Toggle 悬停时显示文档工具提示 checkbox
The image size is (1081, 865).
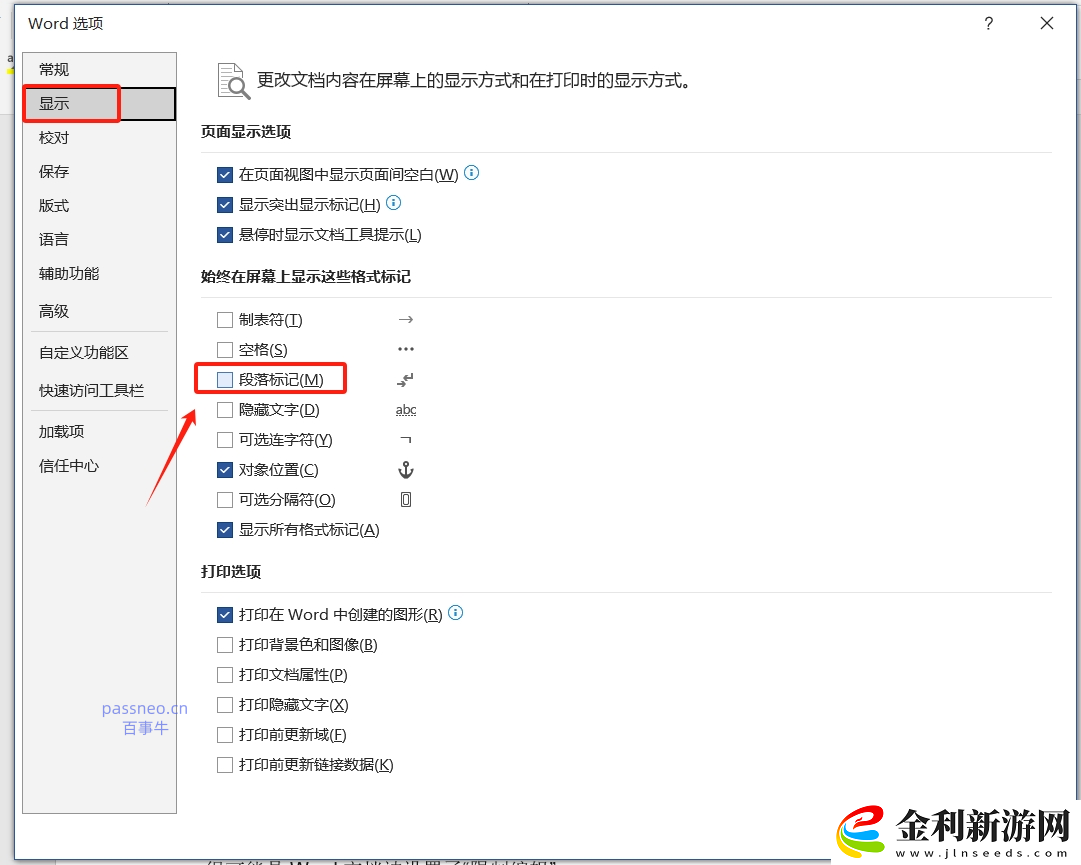tap(225, 235)
